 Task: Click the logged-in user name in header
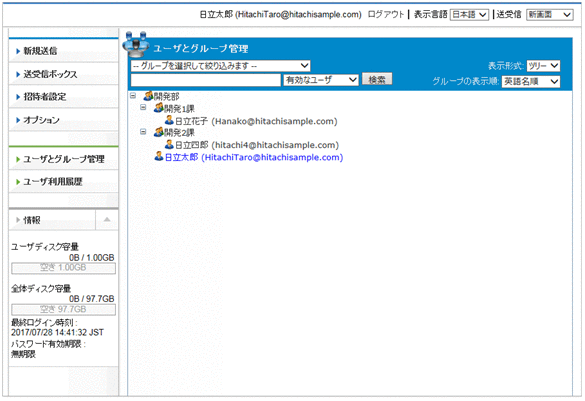click(x=281, y=15)
